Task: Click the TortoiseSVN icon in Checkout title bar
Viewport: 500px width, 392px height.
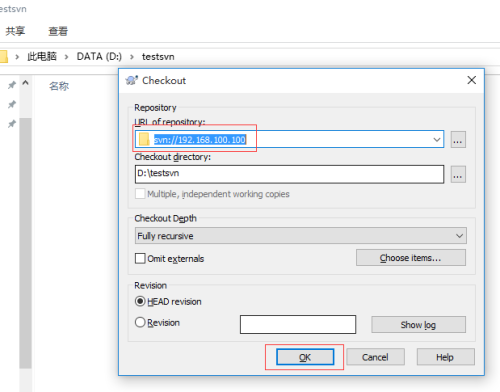Action: (131, 80)
